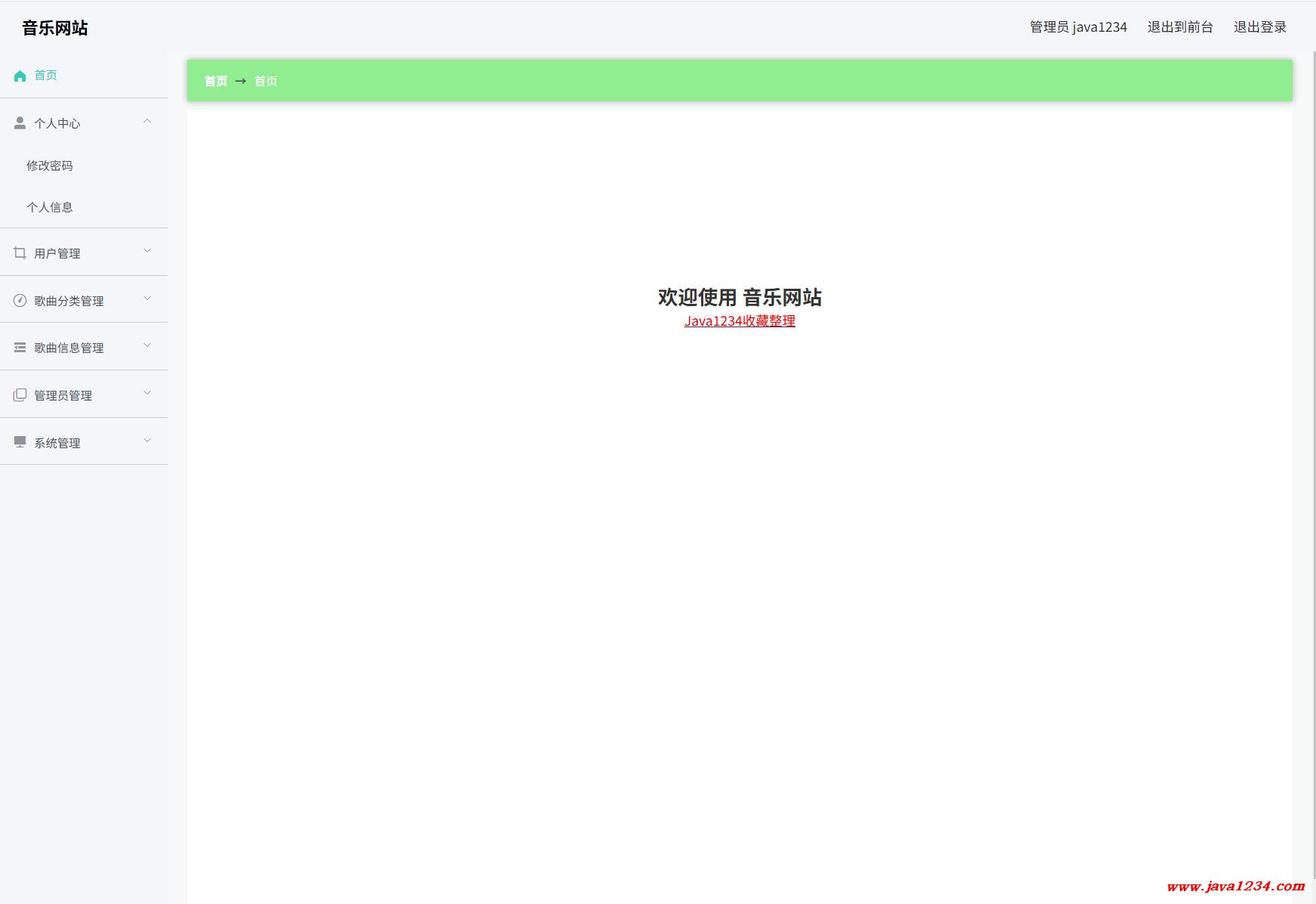Image resolution: width=1316 pixels, height=904 pixels.
Task: Expand the 歌曲分类管理 chevron arrow
Action: (x=147, y=299)
